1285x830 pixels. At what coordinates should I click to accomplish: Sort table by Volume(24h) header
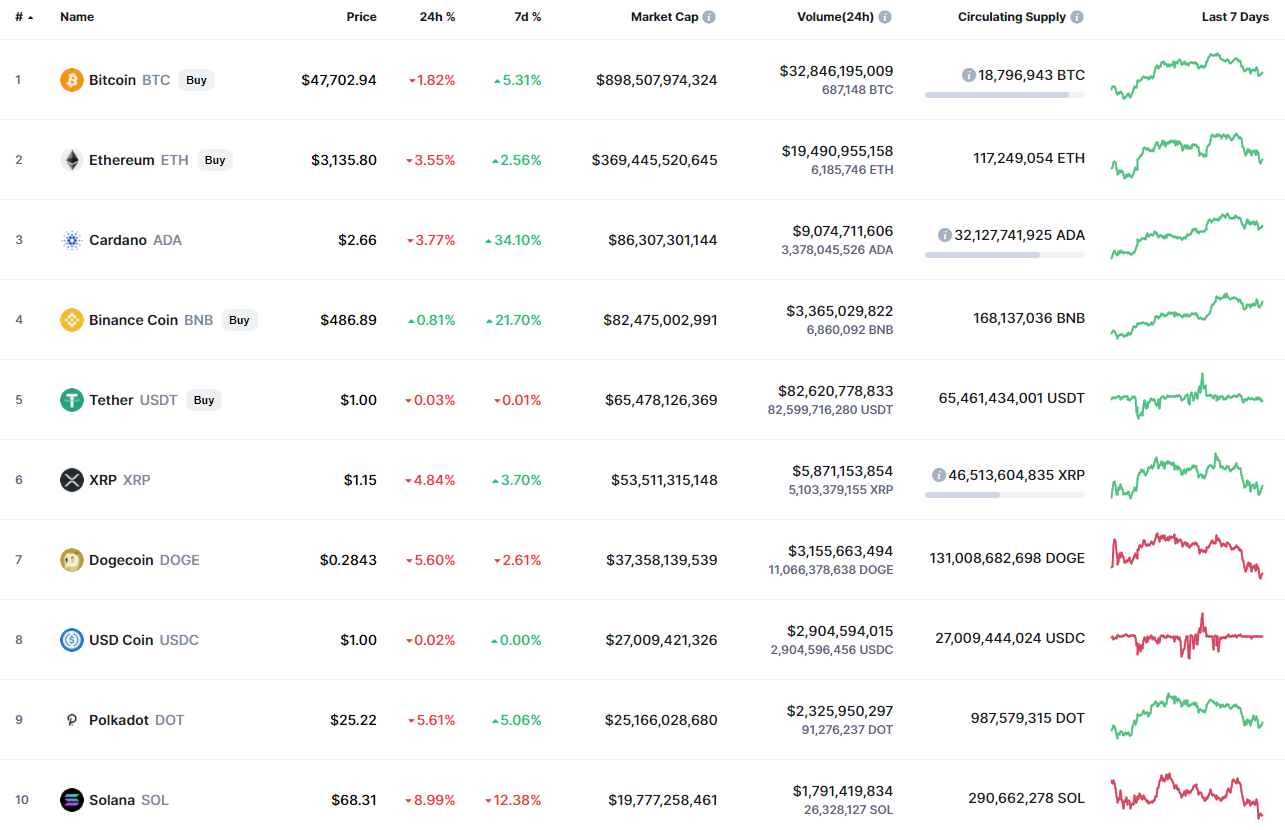(836, 17)
